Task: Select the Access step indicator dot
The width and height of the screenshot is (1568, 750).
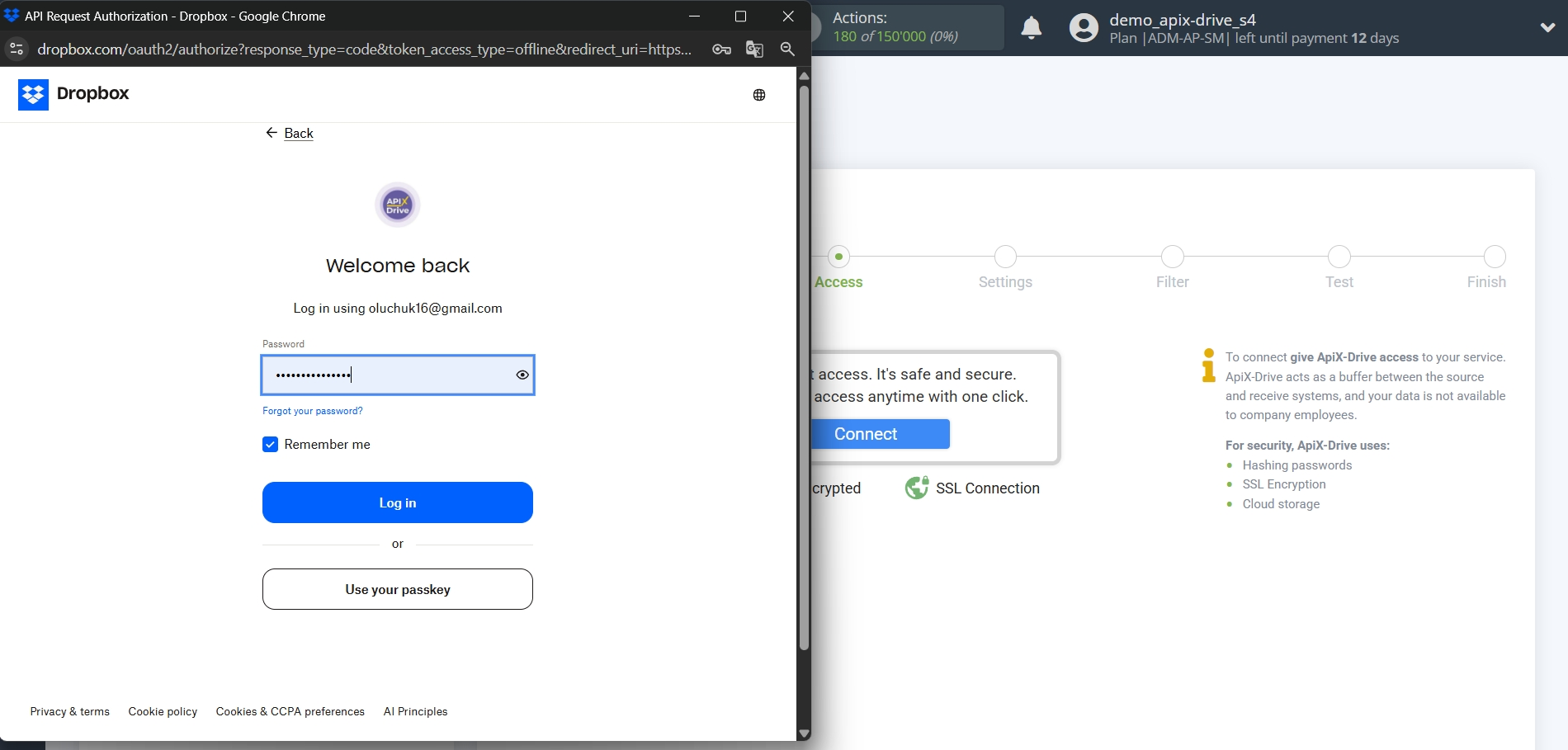Action: point(839,257)
